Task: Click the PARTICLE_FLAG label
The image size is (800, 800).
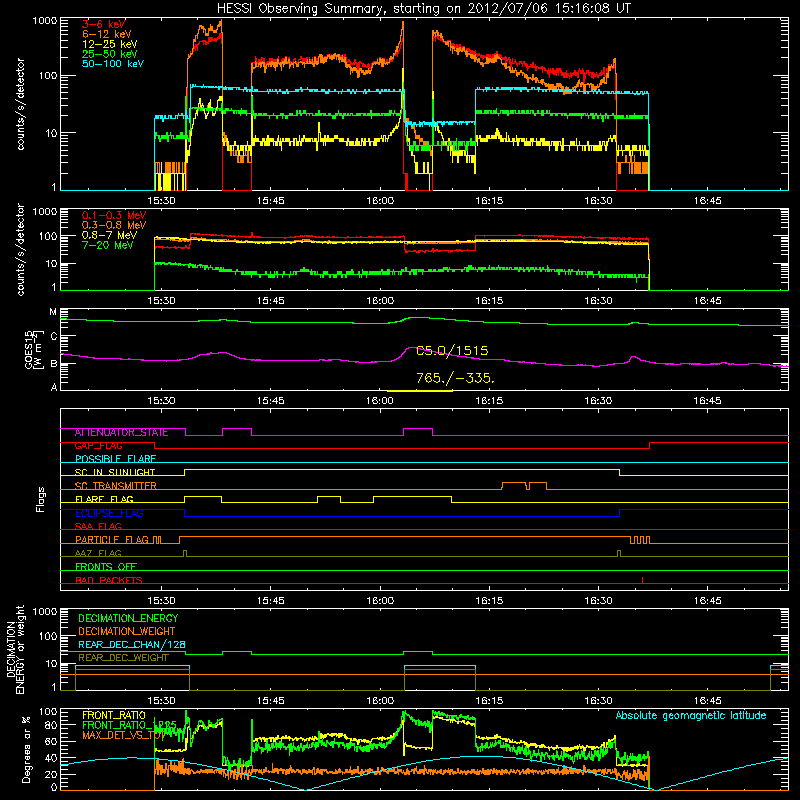Action: click(112, 540)
